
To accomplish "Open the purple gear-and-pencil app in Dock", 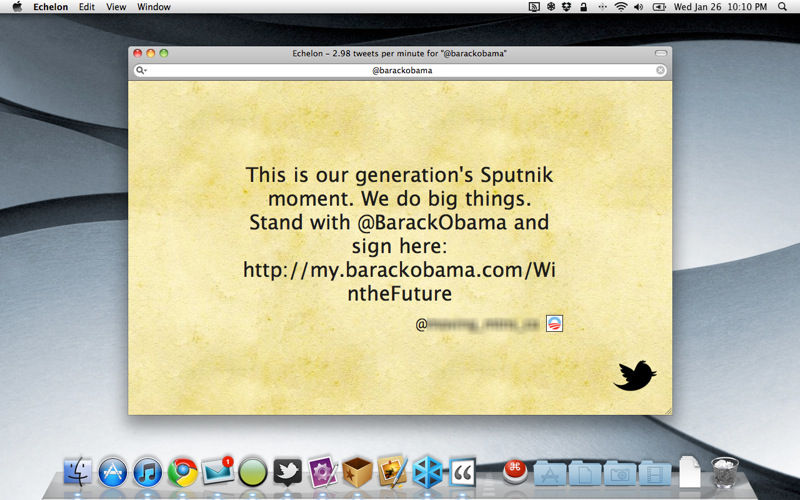I will (322, 472).
